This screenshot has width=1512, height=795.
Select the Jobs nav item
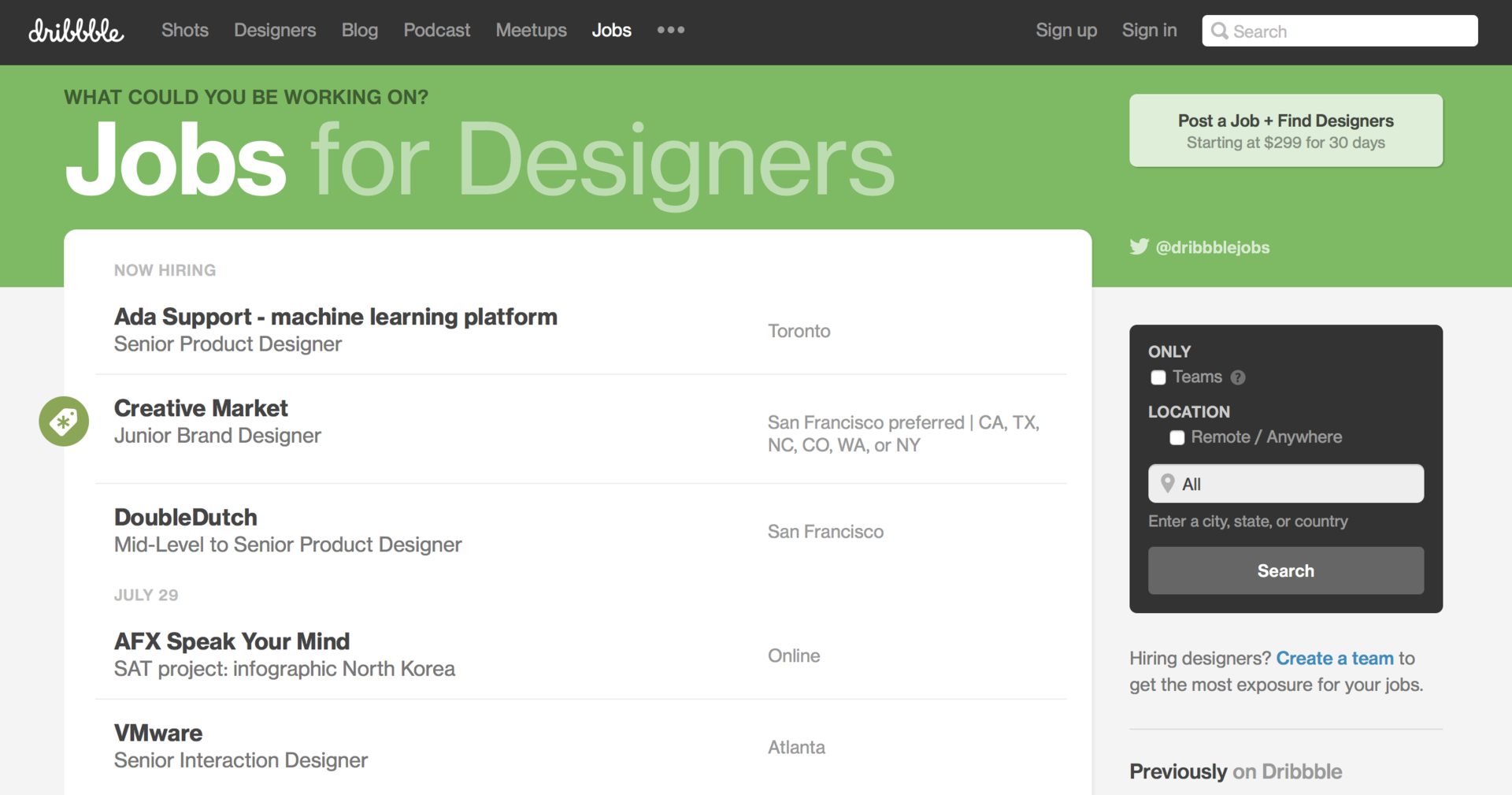tap(612, 30)
